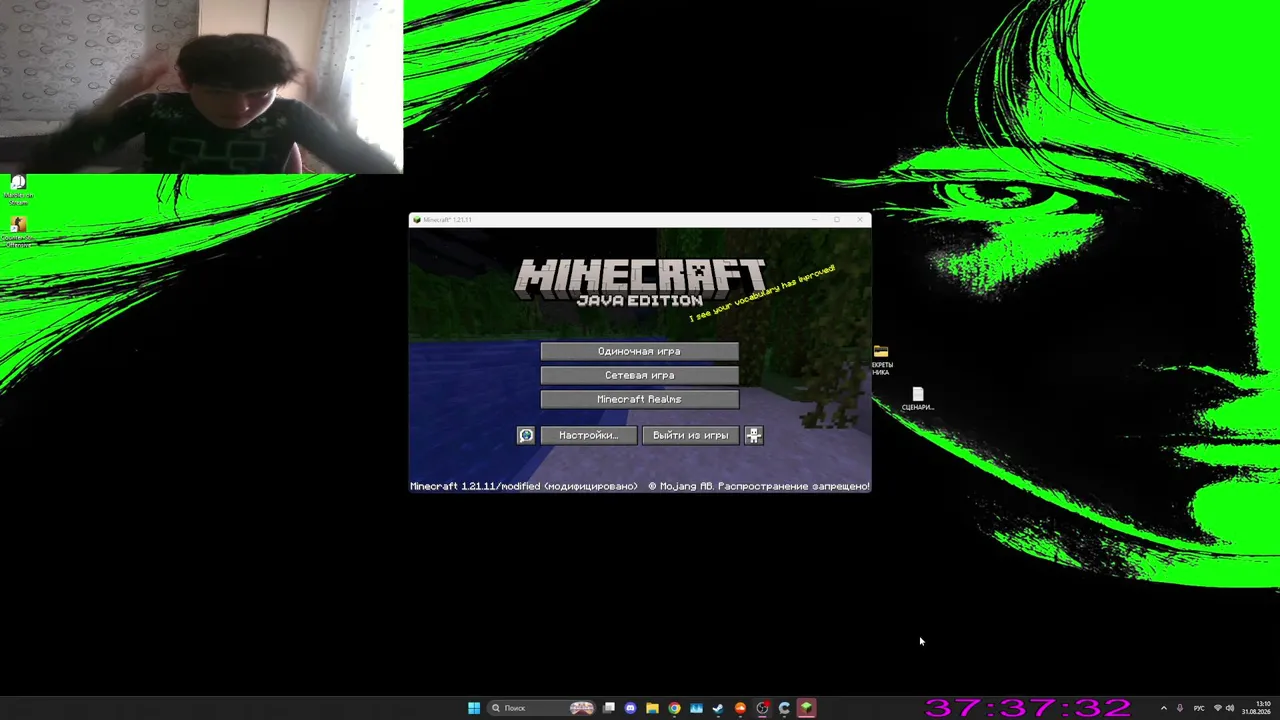Open Steam from the taskbar
The image size is (1280, 720).
tap(718, 708)
